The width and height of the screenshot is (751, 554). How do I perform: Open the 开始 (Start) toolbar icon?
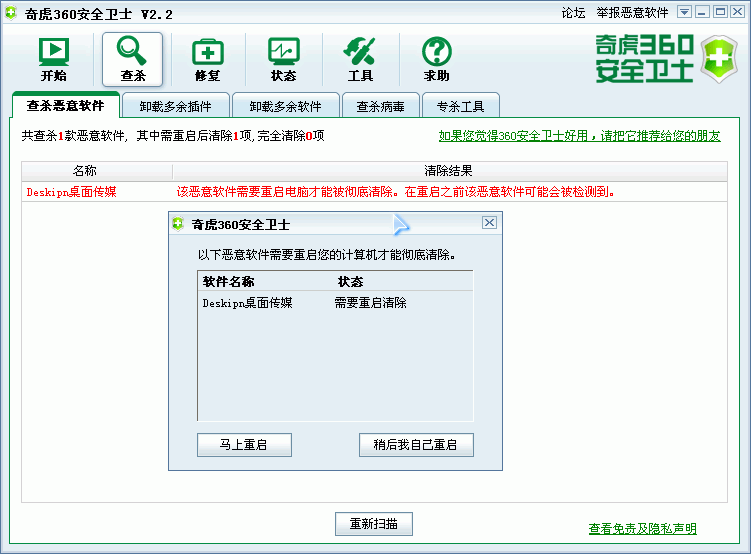click(x=54, y=59)
